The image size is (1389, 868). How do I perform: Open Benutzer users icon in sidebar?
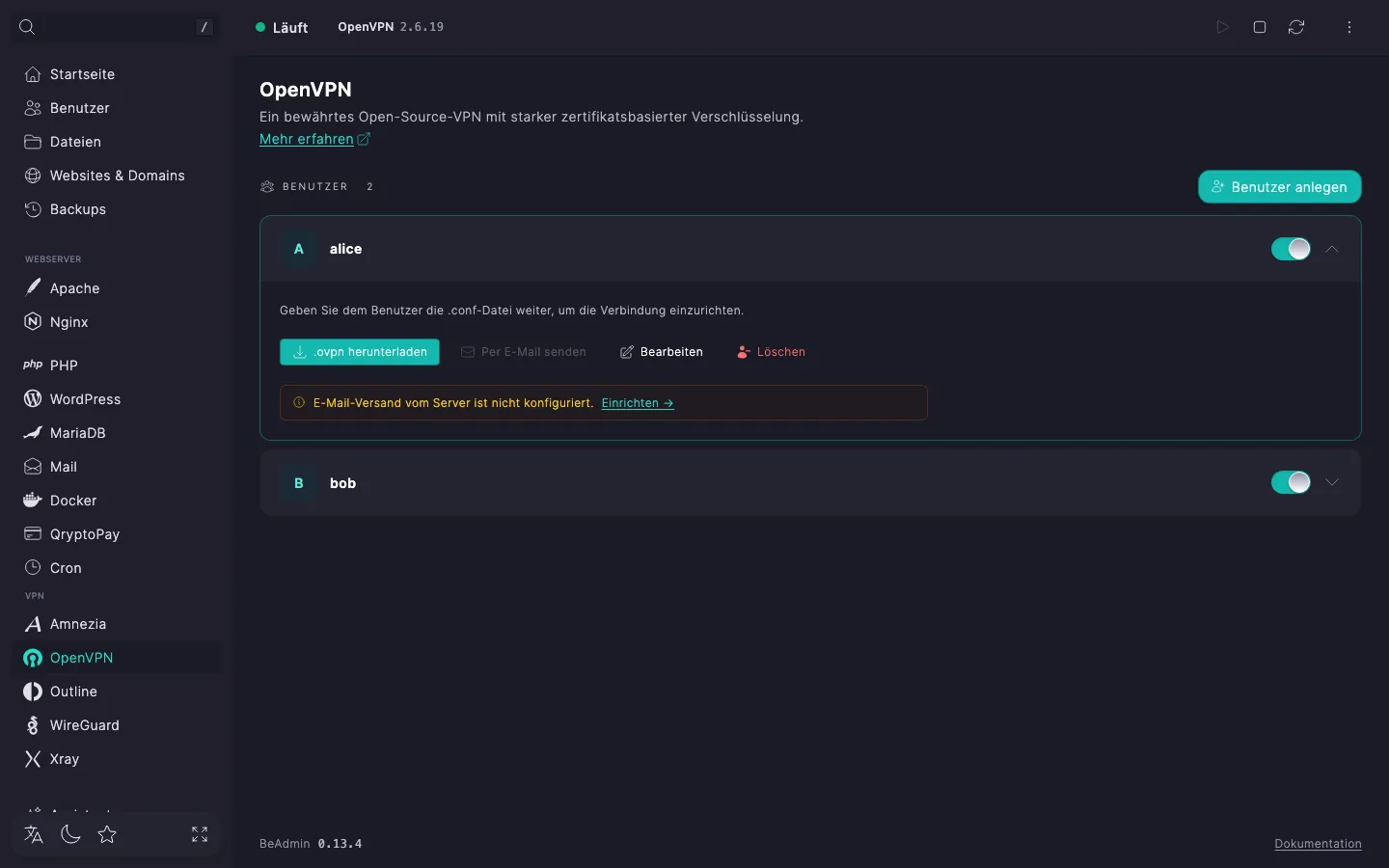pos(33,108)
